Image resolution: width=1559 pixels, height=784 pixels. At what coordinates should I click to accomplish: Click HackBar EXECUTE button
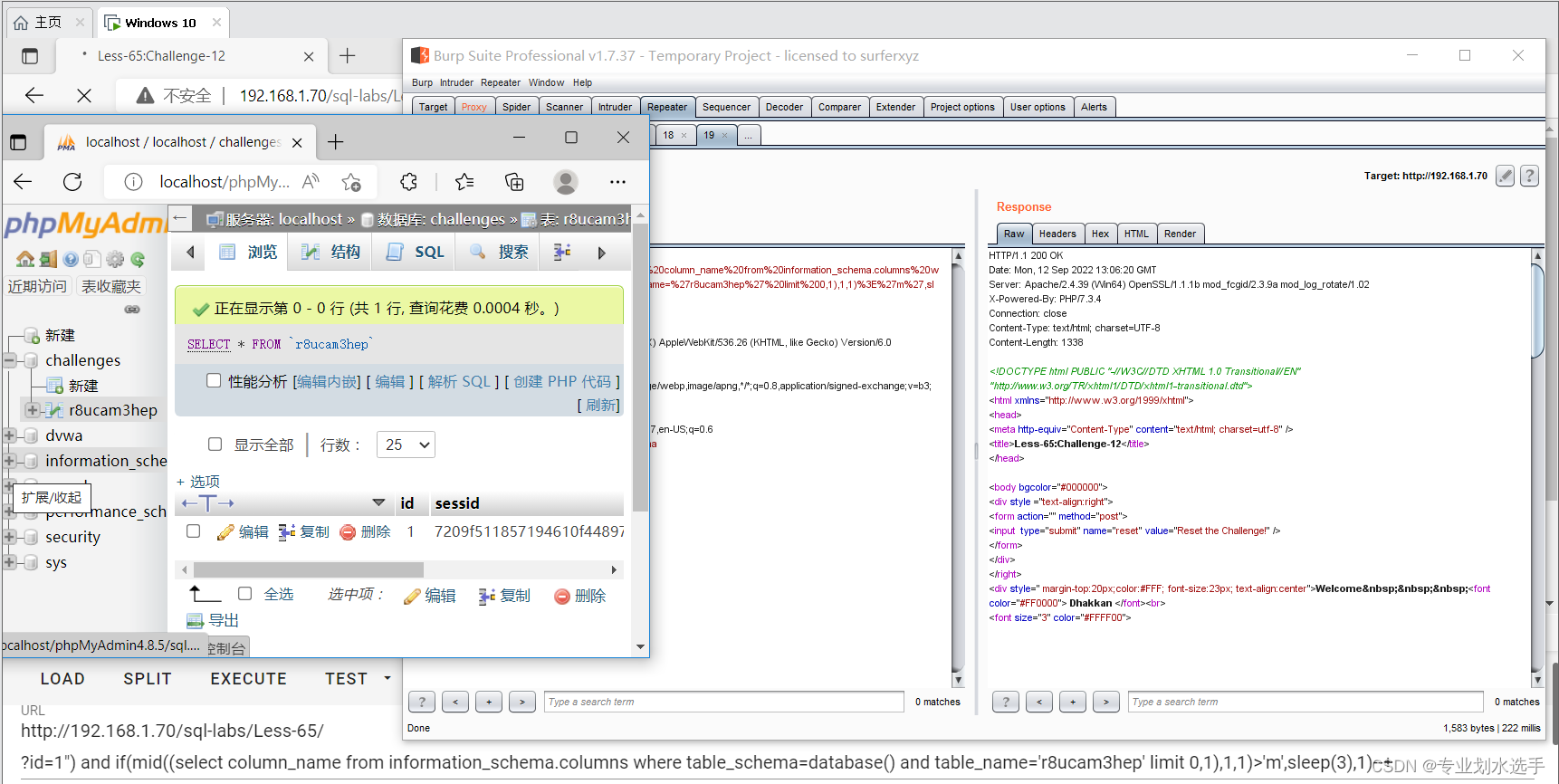click(x=249, y=678)
